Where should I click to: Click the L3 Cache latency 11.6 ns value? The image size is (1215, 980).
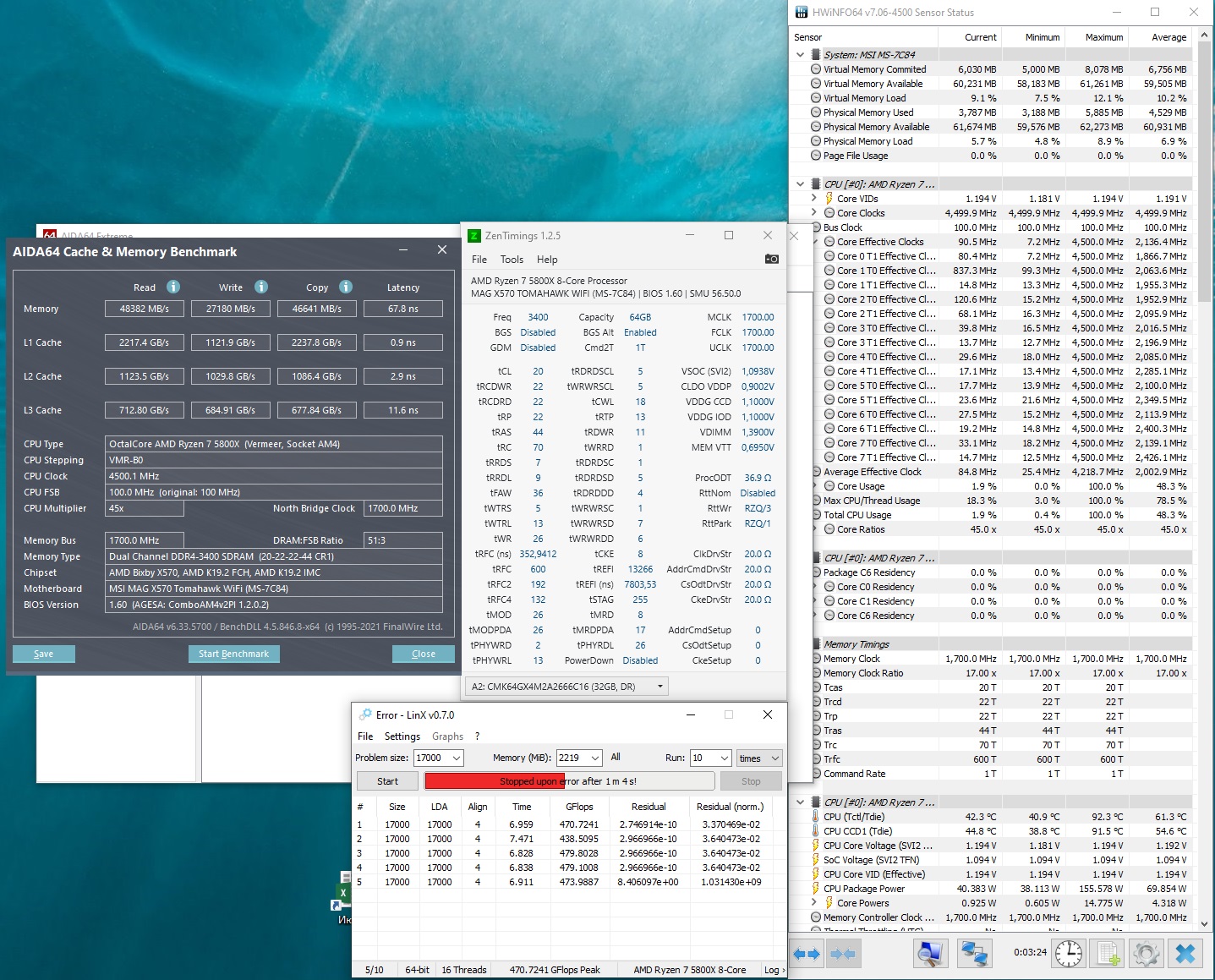403,410
